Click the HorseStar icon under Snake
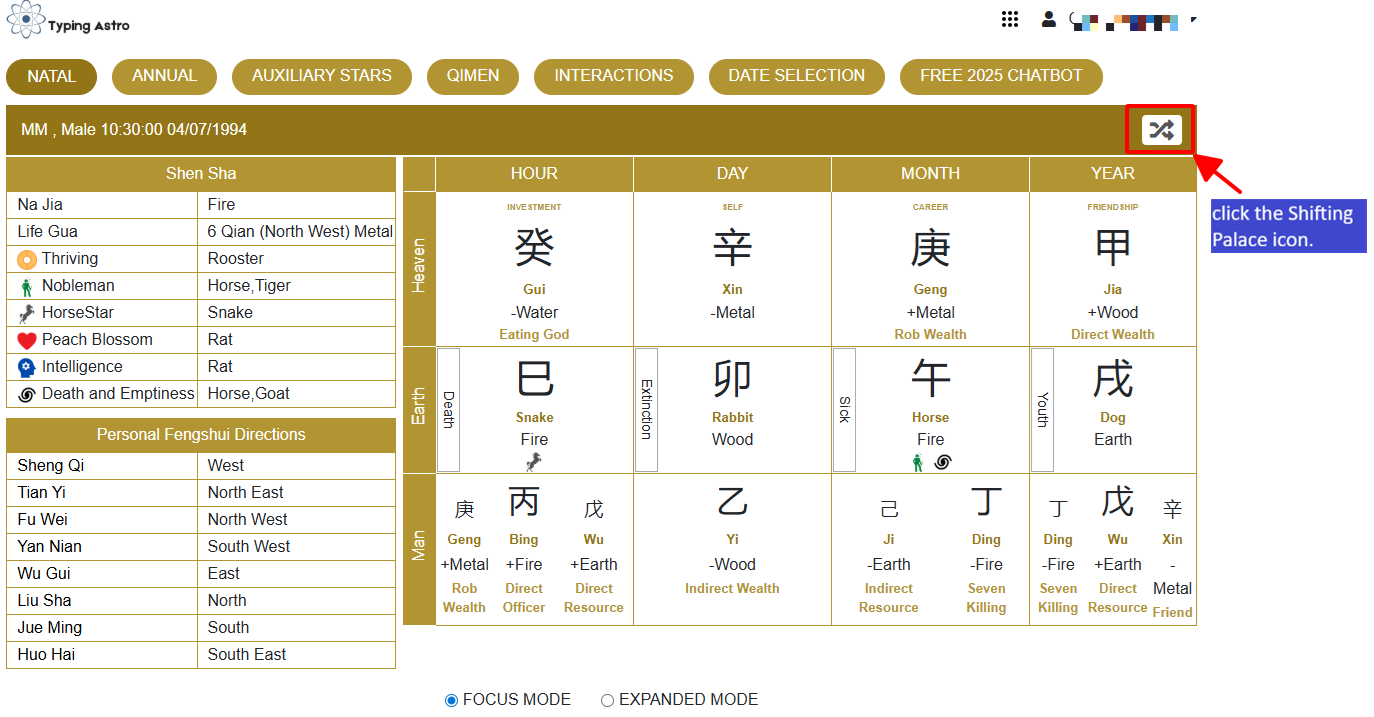 534,461
